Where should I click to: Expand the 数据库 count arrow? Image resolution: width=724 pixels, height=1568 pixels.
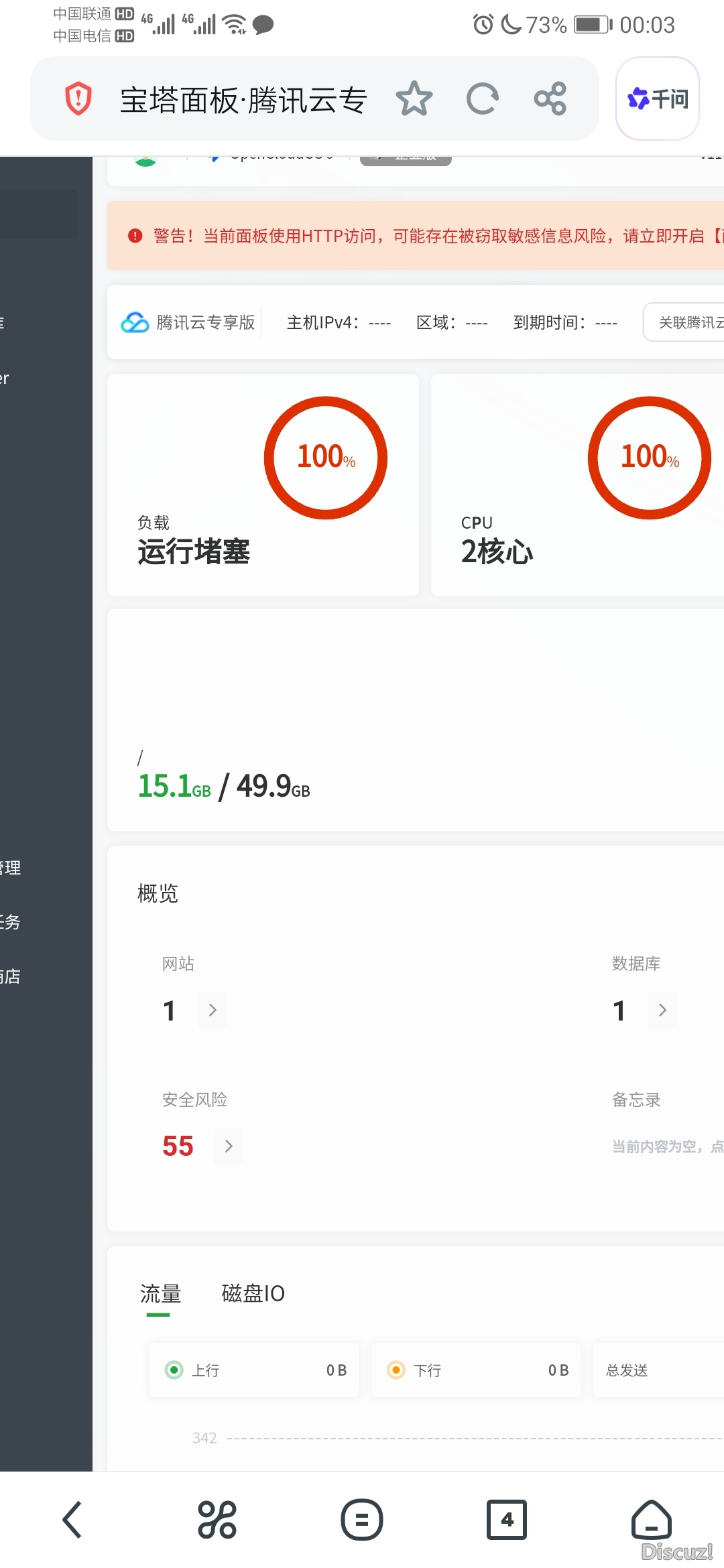662,1010
